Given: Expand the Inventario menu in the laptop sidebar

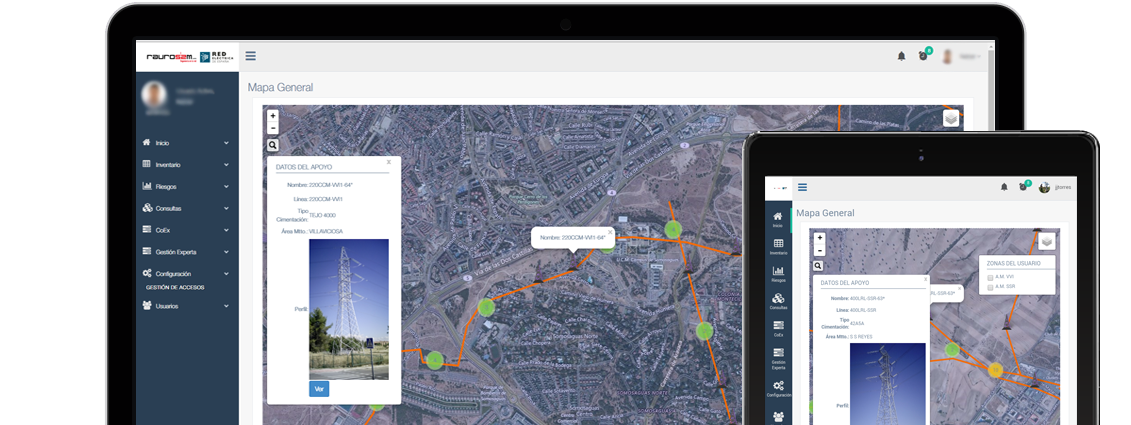Looking at the screenshot, I should click(185, 164).
